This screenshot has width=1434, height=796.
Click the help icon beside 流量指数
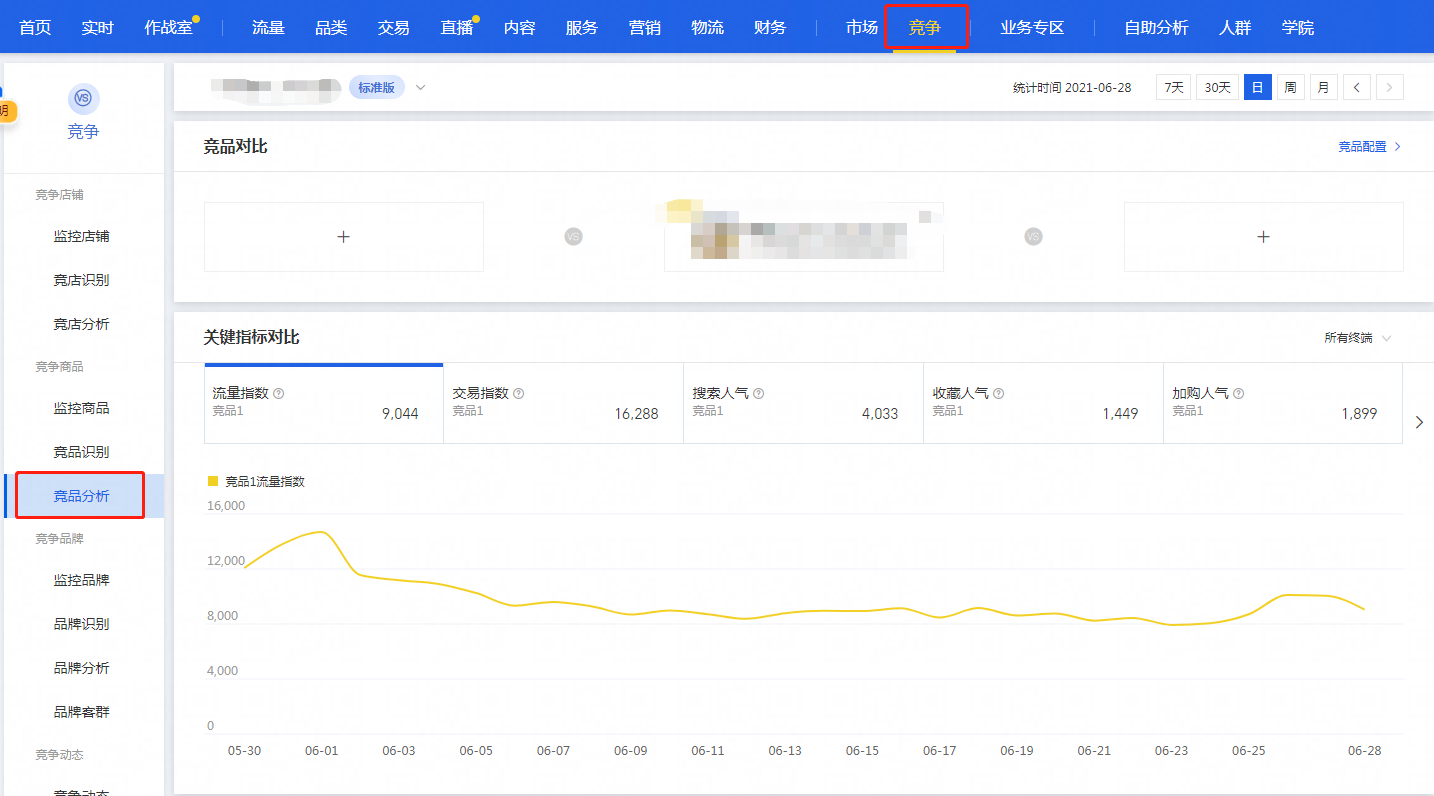point(279,394)
